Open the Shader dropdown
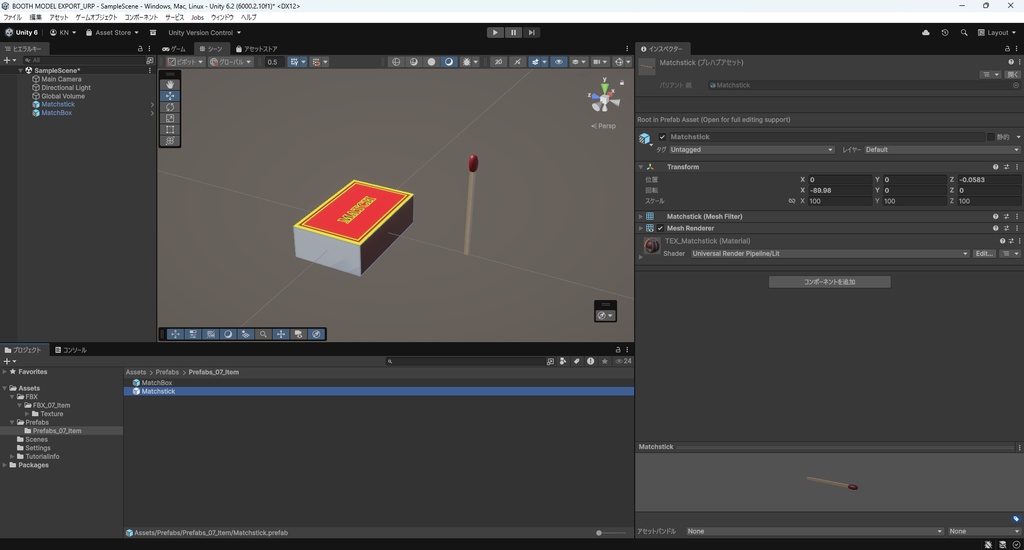Screen dimensions: 1024x550 pyautogui.click(x=830, y=254)
